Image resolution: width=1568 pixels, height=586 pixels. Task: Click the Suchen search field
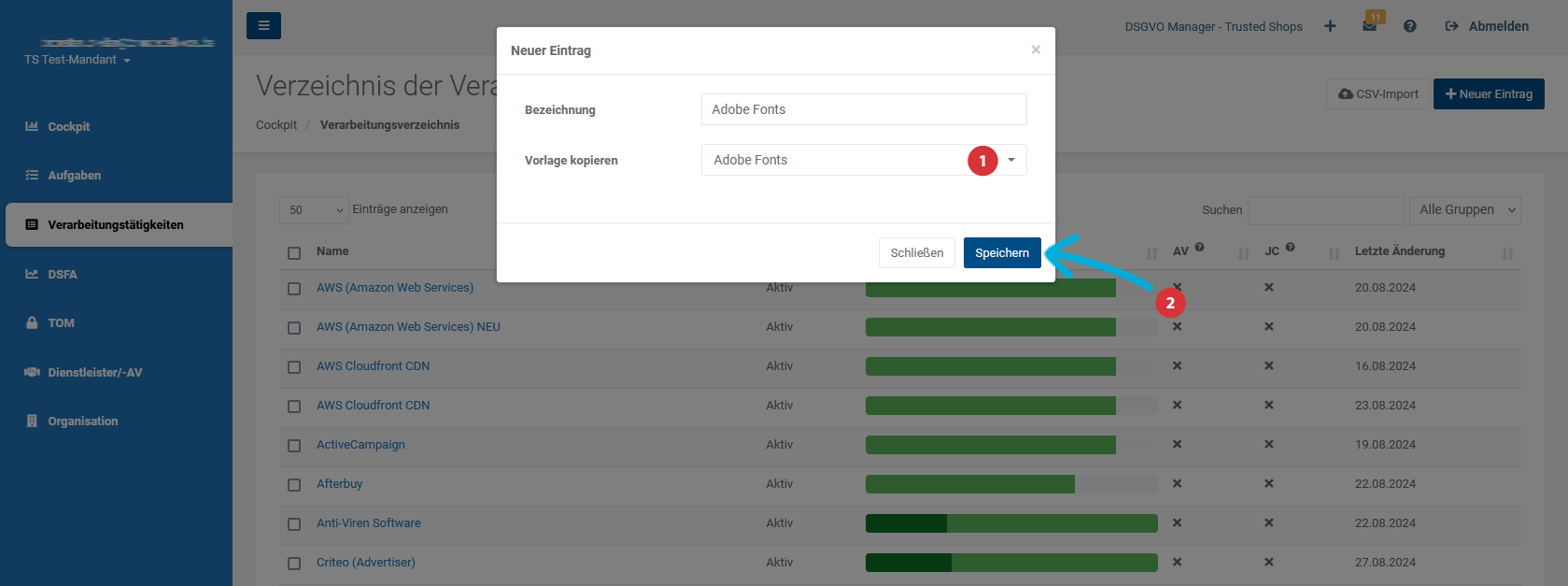[x=1326, y=210]
